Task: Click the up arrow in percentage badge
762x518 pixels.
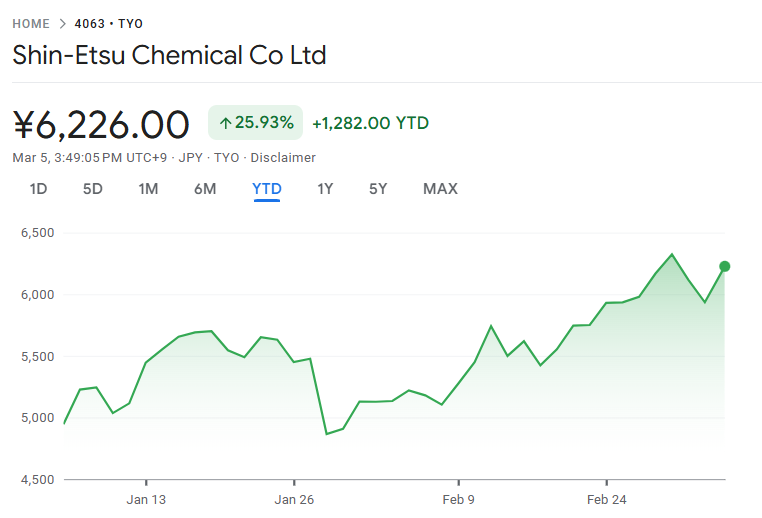Action: (x=225, y=124)
